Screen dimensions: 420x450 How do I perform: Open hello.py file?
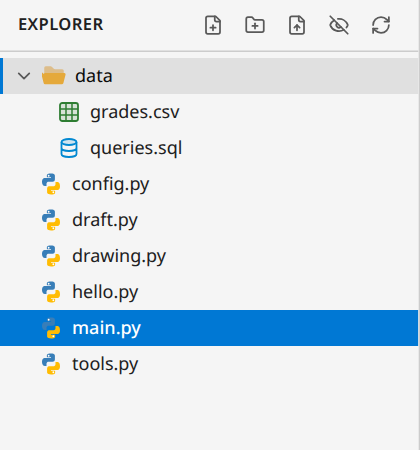pos(105,292)
